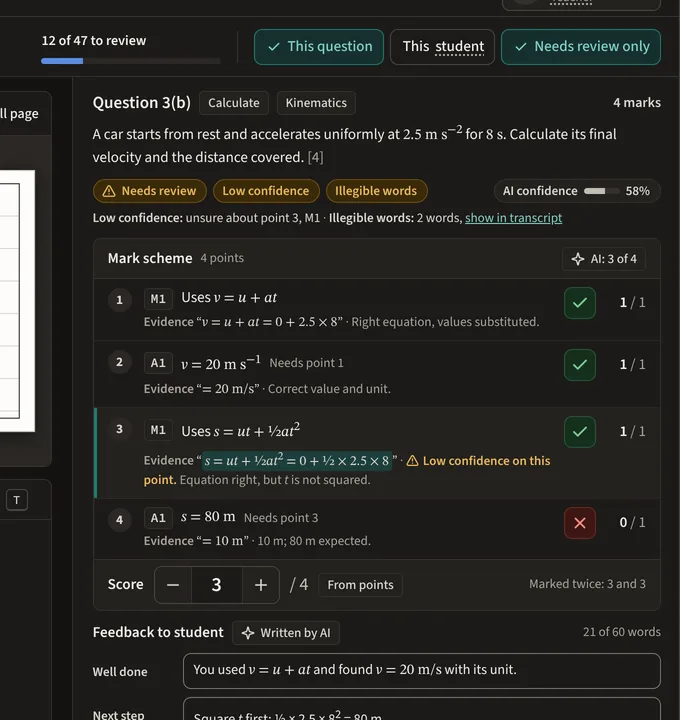Screen dimensions: 680x720
Task: Click the warning triangle in Needs review
Action: point(109,191)
